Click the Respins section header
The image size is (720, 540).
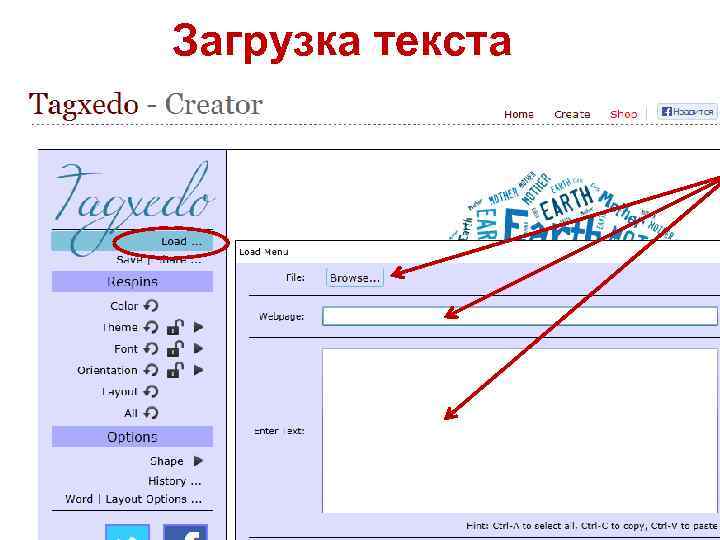click(x=132, y=281)
